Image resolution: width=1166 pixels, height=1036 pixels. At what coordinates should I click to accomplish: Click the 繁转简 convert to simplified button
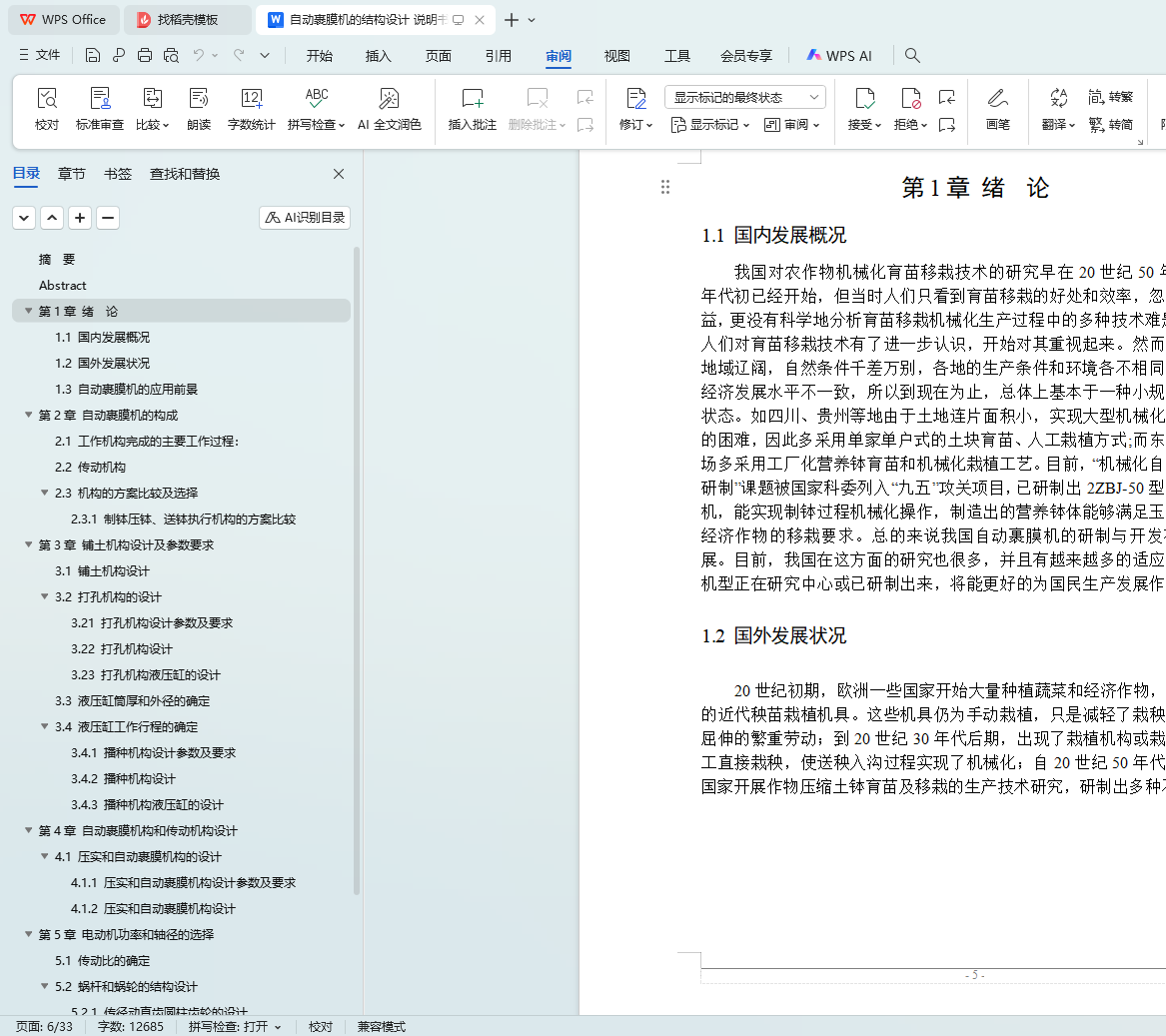click(x=1110, y=124)
